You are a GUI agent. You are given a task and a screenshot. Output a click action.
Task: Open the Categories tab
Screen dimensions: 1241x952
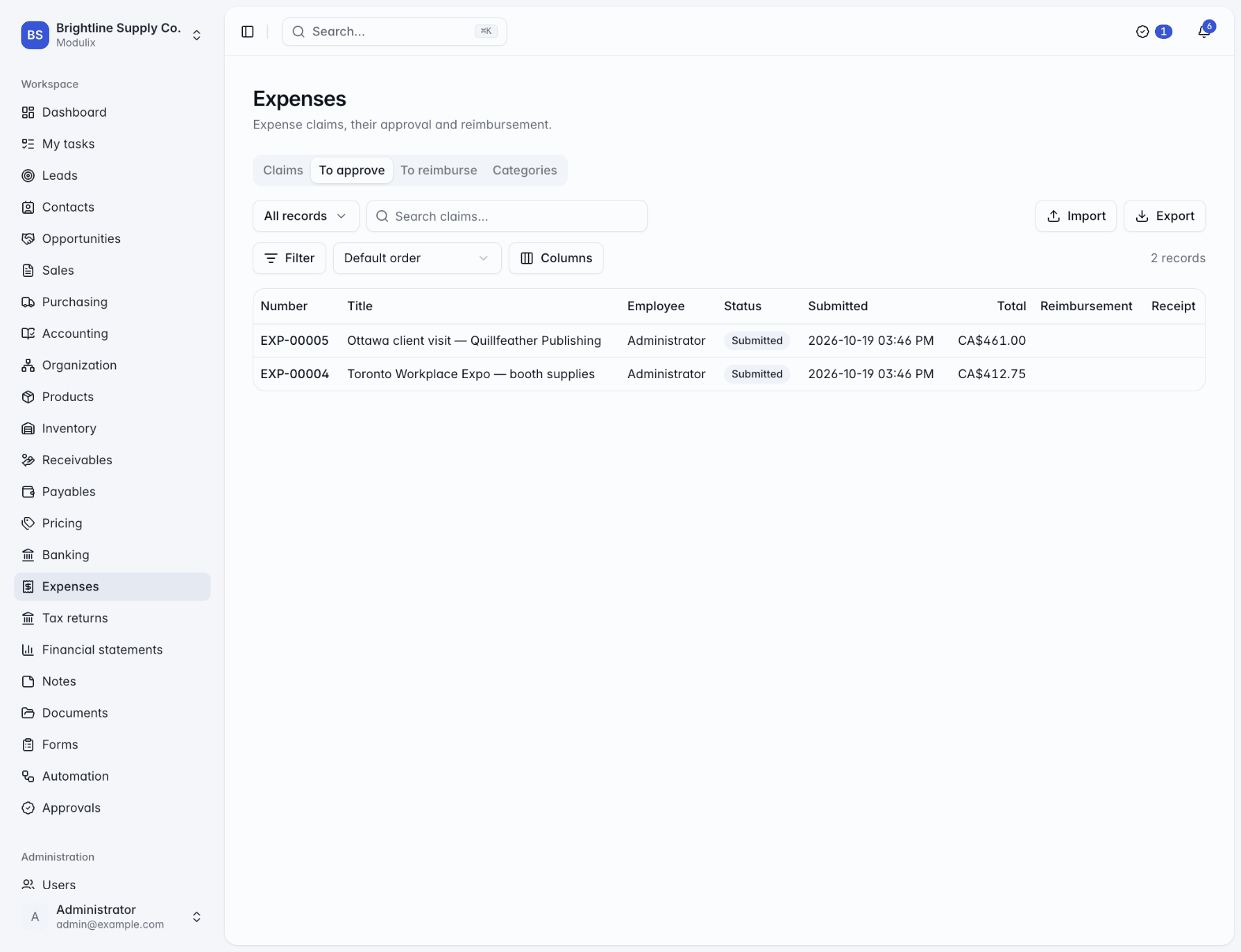click(x=525, y=170)
